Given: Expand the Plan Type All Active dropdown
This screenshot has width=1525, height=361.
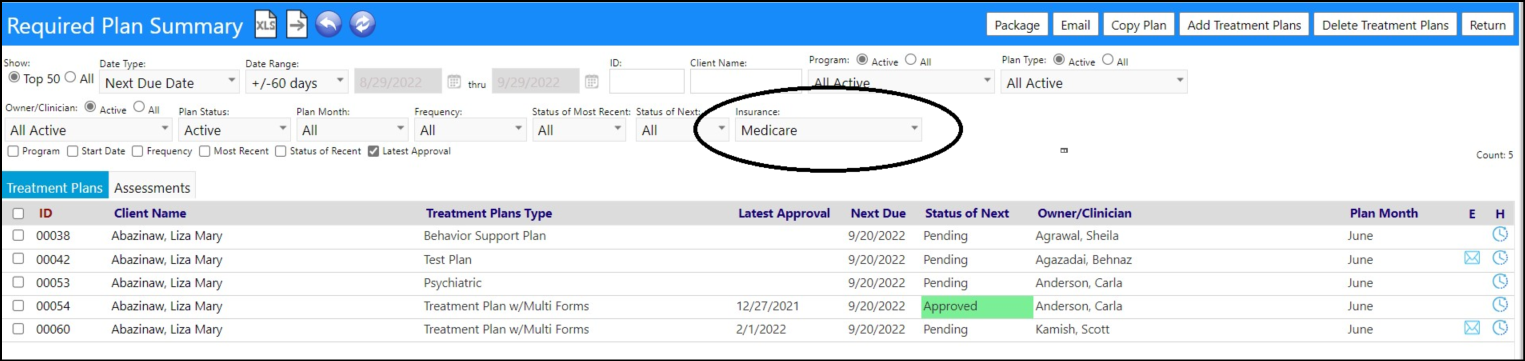Looking at the screenshot, I should tap(1094, 83).
